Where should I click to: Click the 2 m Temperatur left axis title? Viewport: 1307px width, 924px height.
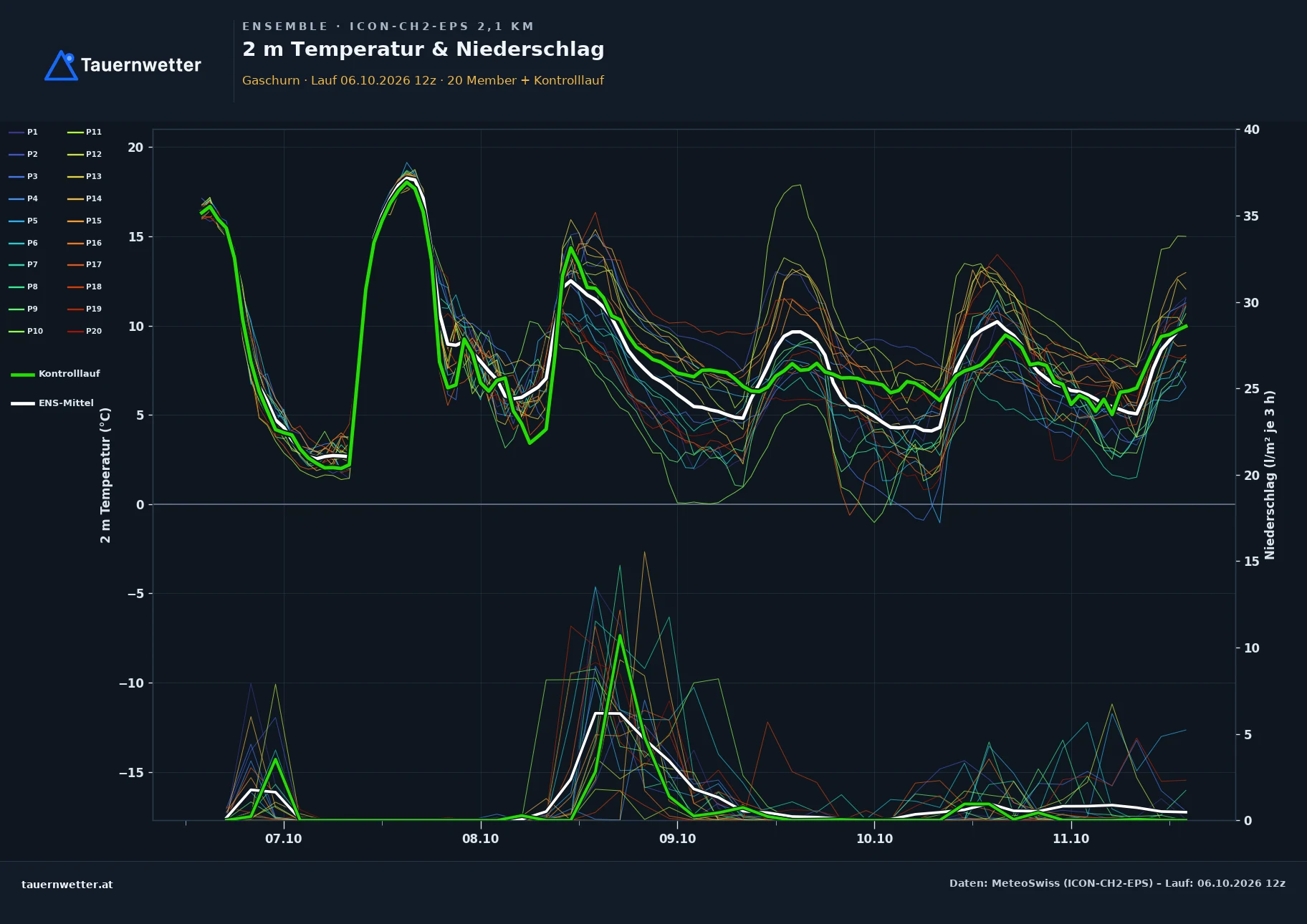[x=105, y=475]
